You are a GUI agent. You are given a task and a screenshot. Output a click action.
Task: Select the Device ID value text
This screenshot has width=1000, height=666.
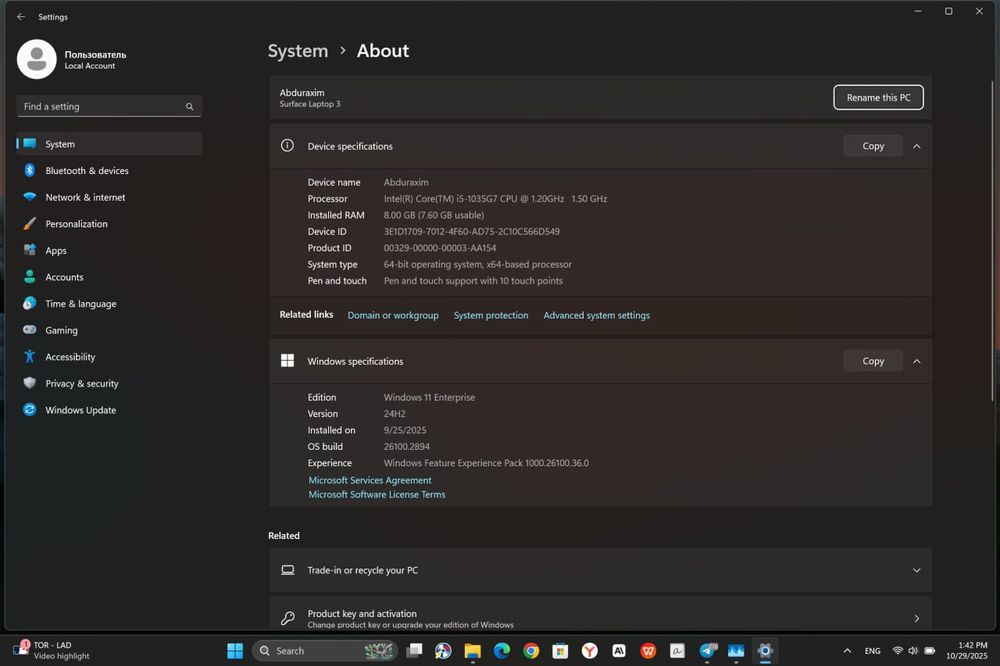pos(471,232)
